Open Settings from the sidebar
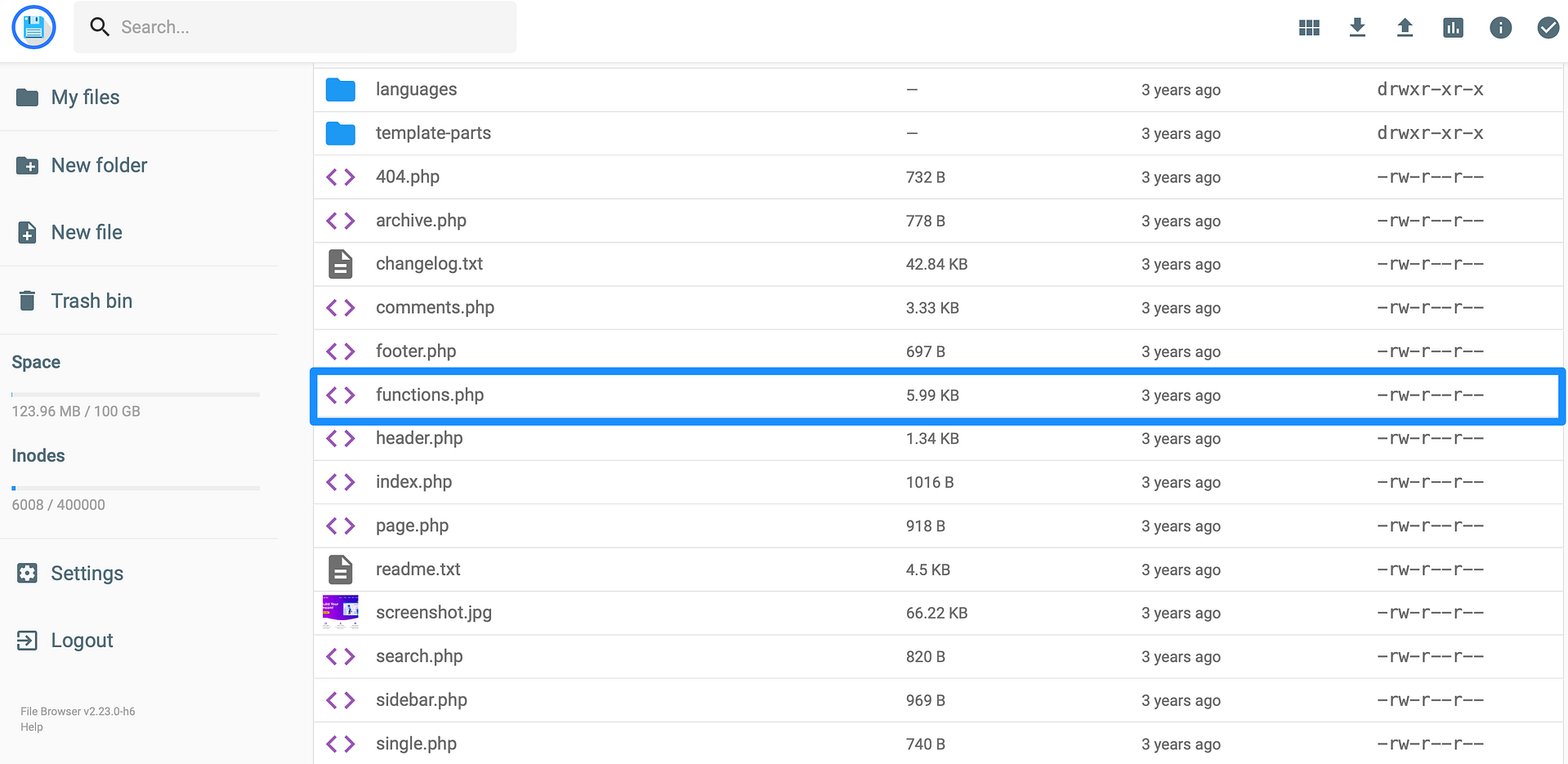Screen dimensions: 1568x764 [86, 573]
